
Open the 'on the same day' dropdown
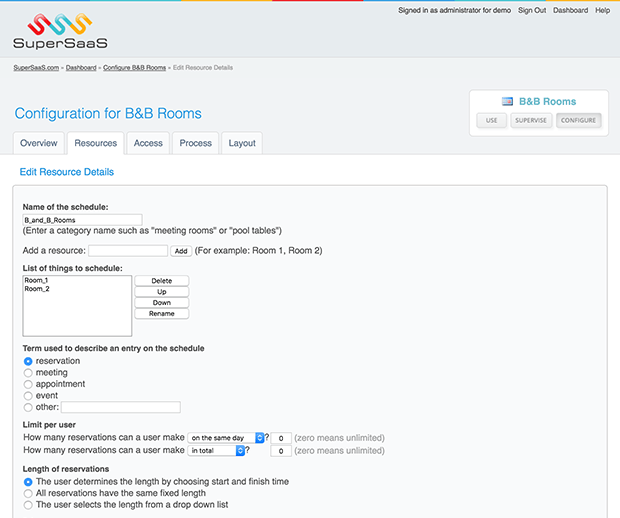click(226, 438)
